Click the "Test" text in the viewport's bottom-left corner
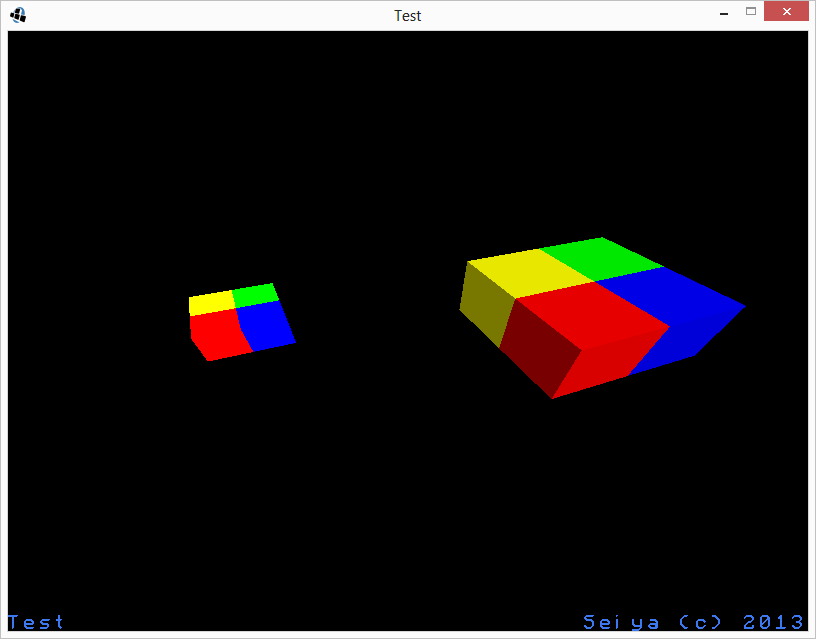Screen dimensions: 816x639 35,622
